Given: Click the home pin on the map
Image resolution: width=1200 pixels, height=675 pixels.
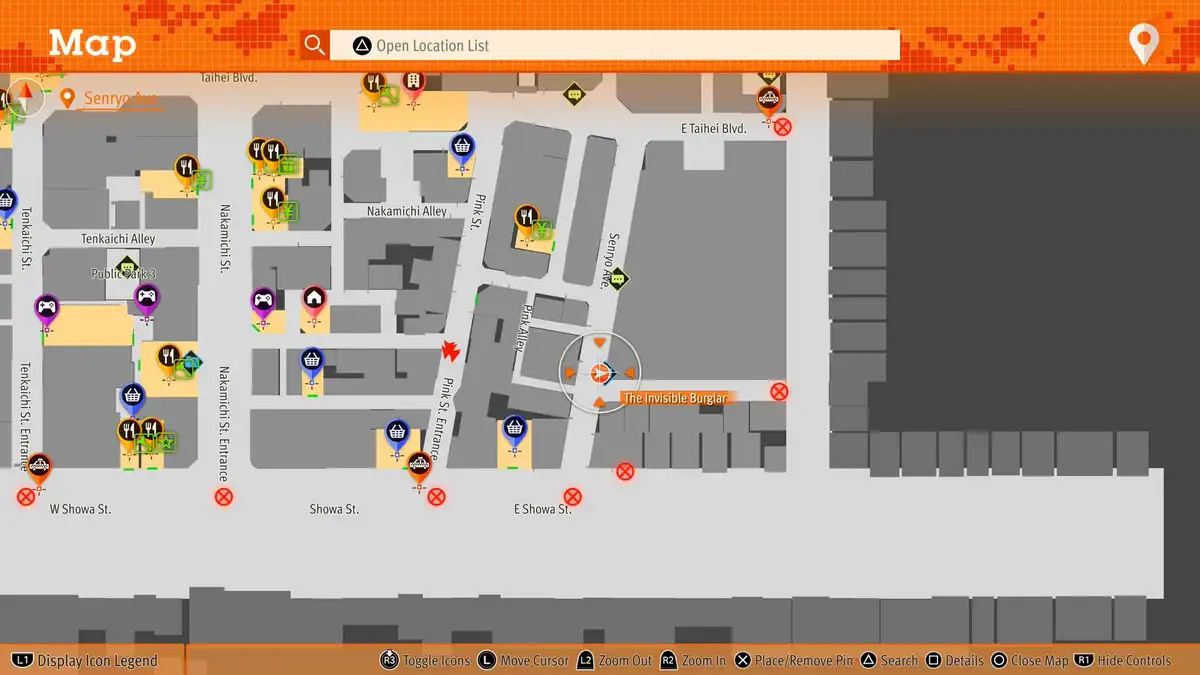Looking at the screenshot, I should pyautogui.click(x=314, y=298).
